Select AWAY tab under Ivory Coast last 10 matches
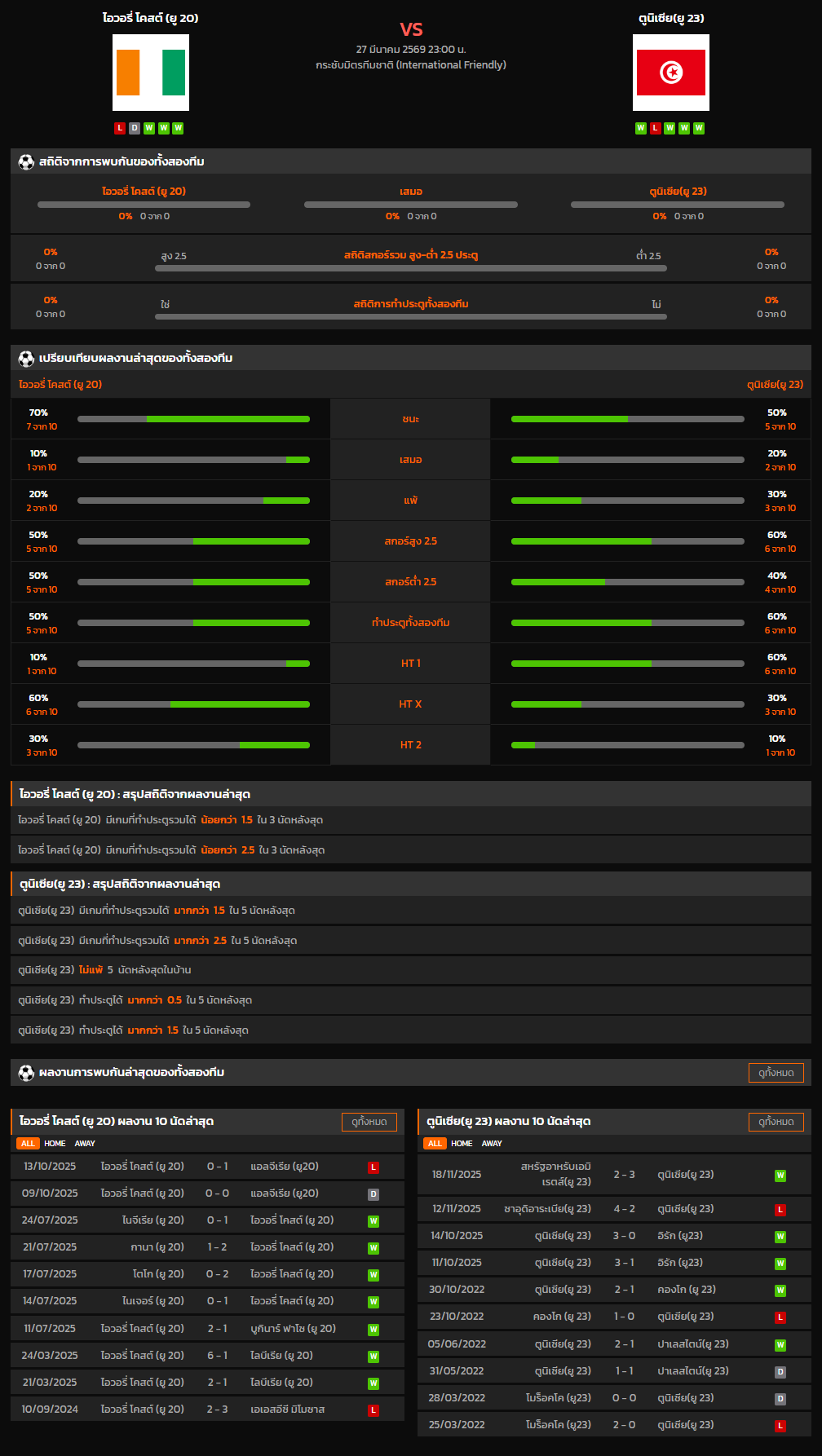Screen dimensions: 822x1456 85,1144
